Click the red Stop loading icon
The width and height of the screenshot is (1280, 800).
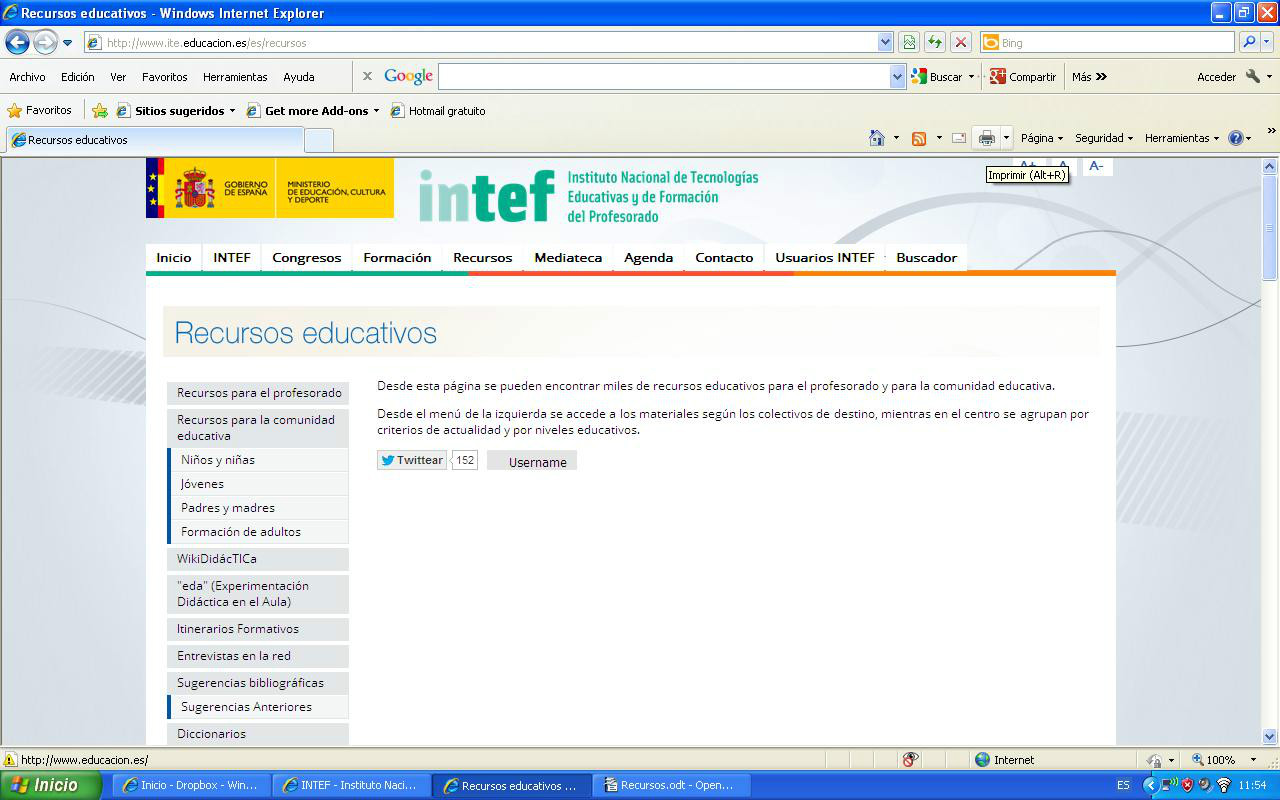(961, 42)
